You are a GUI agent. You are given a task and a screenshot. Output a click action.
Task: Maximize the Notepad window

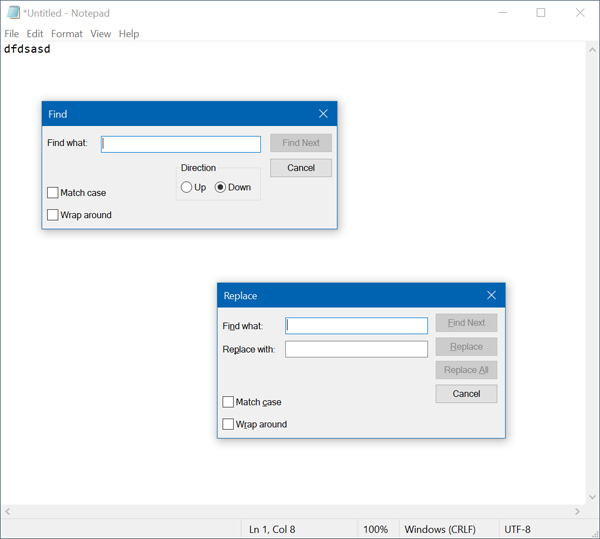click(541, 13)
